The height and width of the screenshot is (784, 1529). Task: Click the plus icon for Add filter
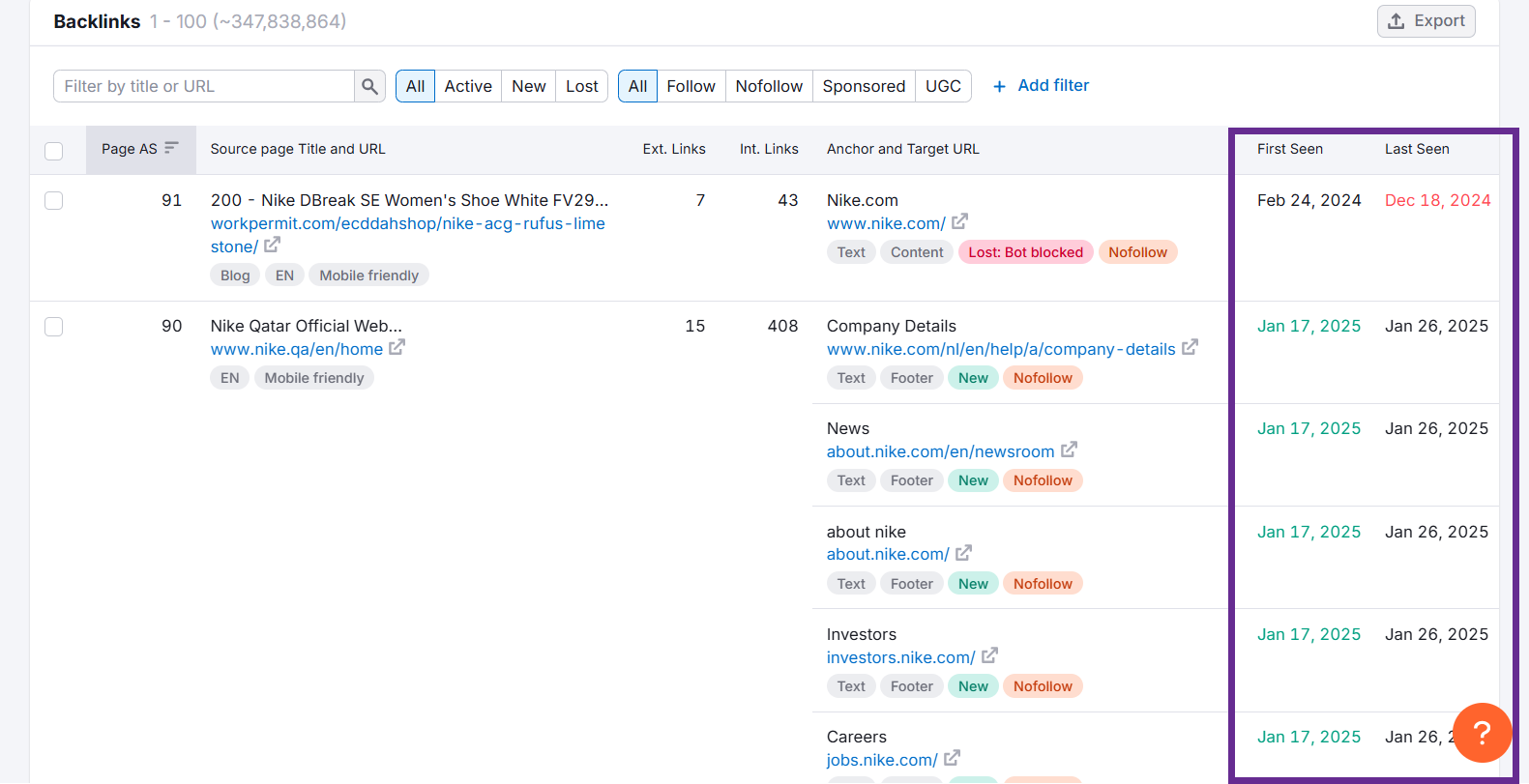(x=999, y=86)
